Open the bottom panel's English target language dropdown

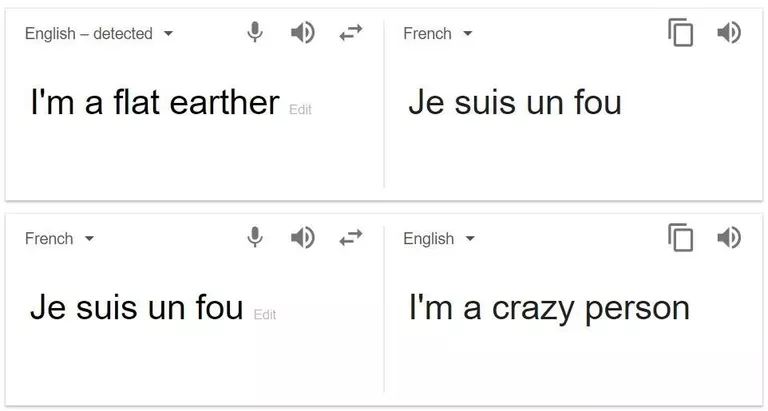pos(439,239)
